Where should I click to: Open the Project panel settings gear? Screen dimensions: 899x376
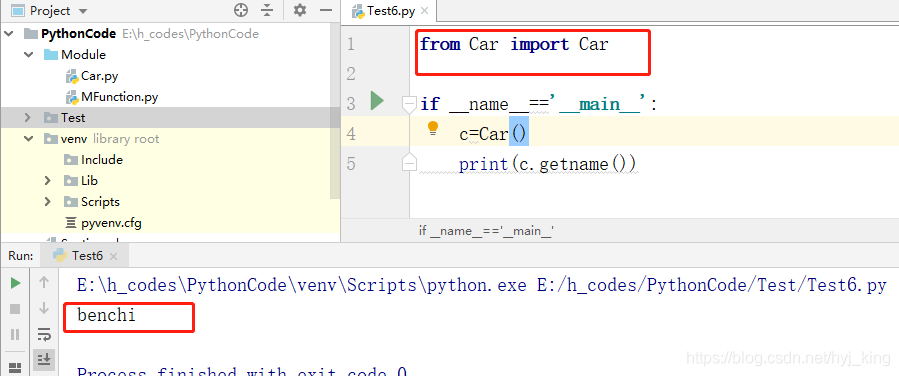[300, 10]
